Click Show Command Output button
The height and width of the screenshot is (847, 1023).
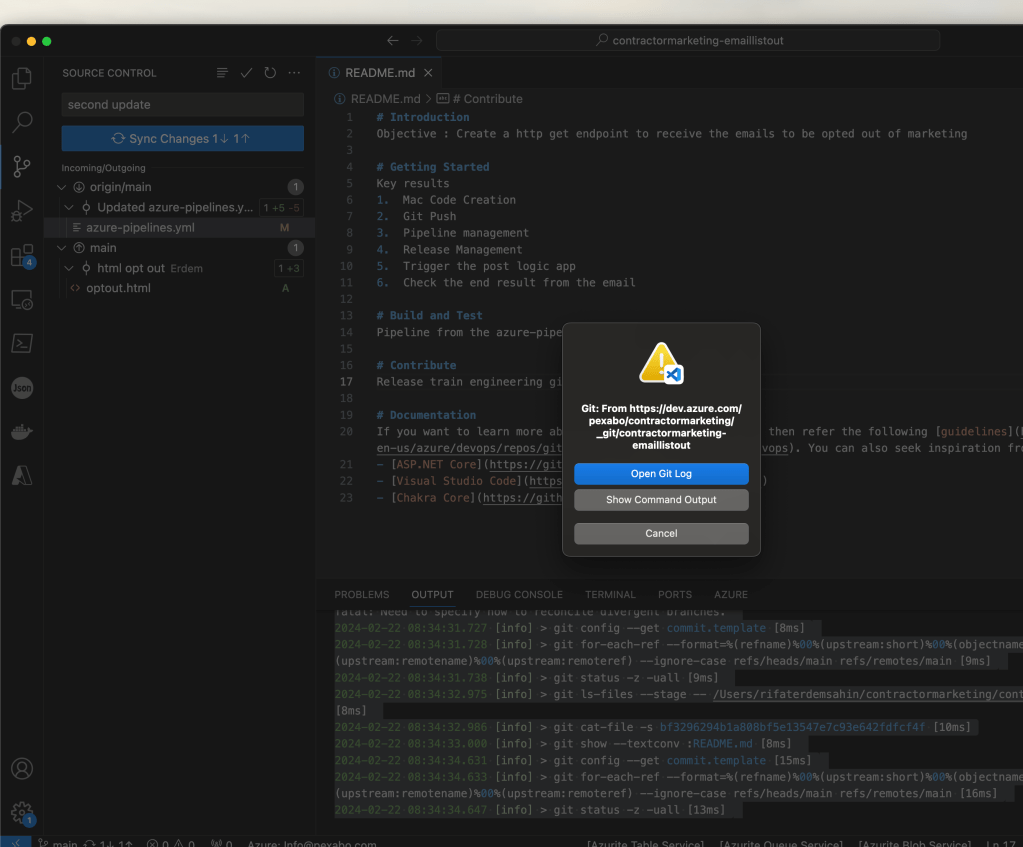tap(661, 500)
